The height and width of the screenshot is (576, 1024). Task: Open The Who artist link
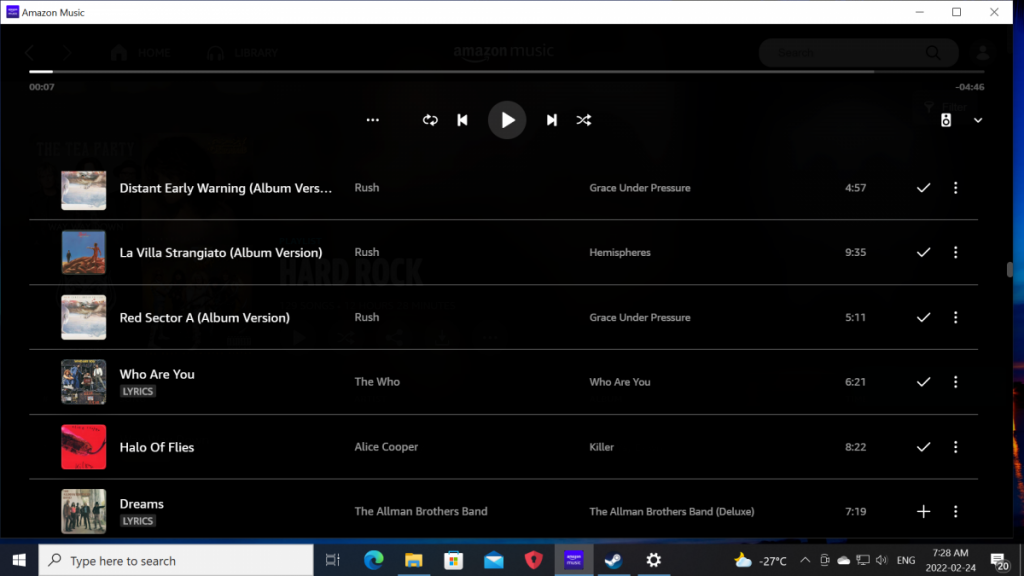click(x=377, y=382)
